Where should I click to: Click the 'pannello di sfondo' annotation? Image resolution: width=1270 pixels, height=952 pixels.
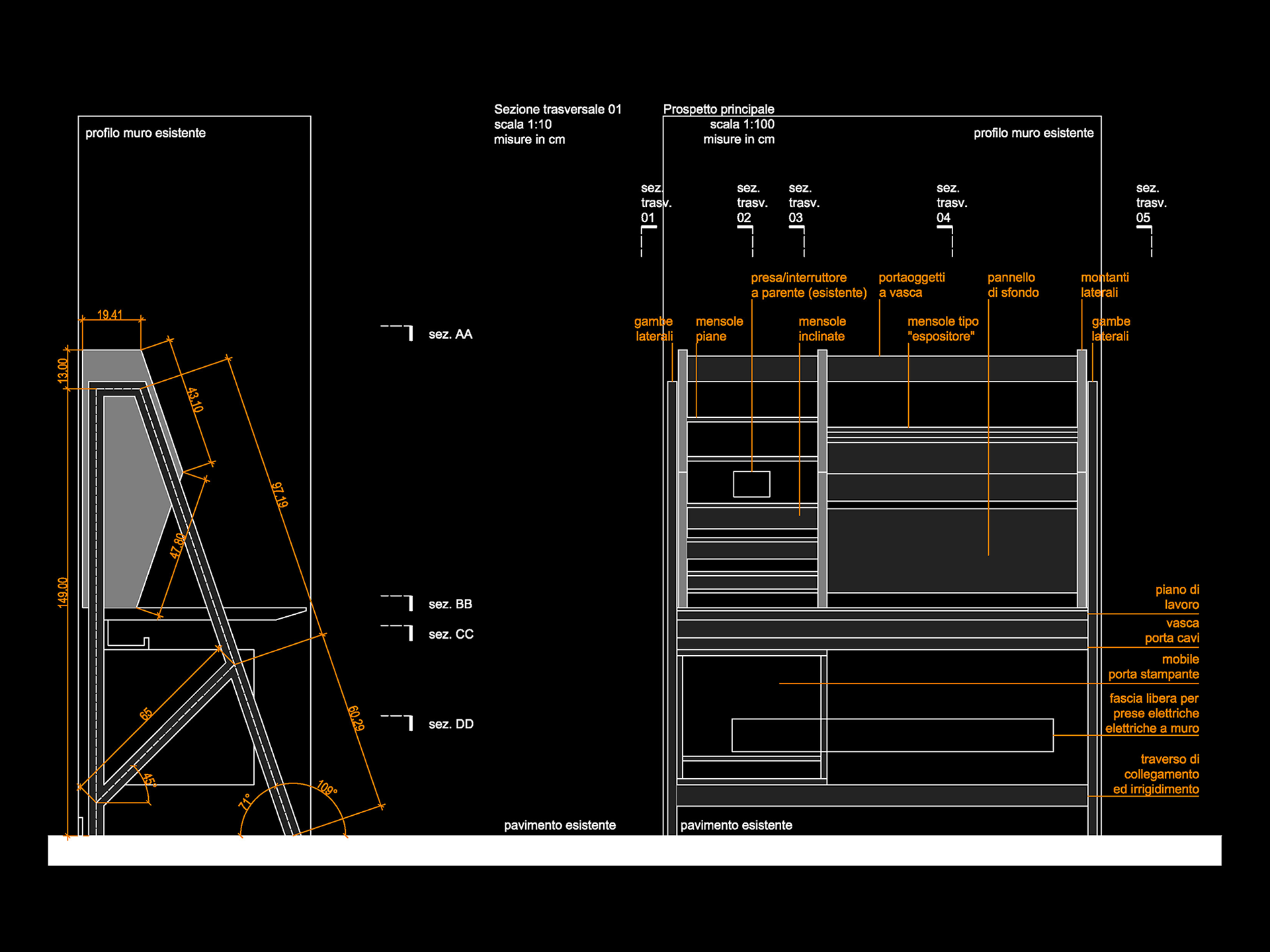(x=1013, y=285)
